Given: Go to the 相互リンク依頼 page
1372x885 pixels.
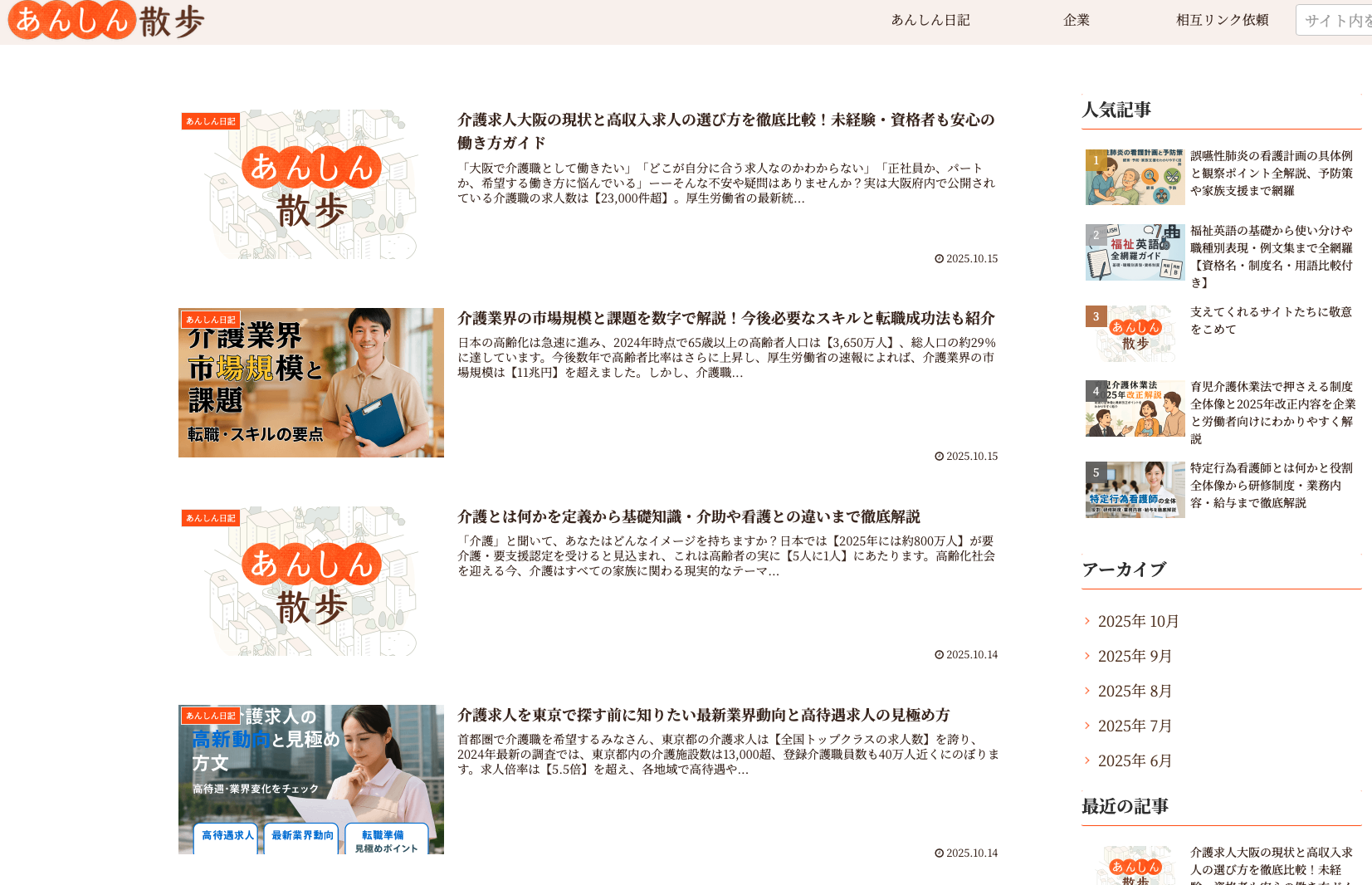Looking at the screenshot, I should [x=1222, y=20].
